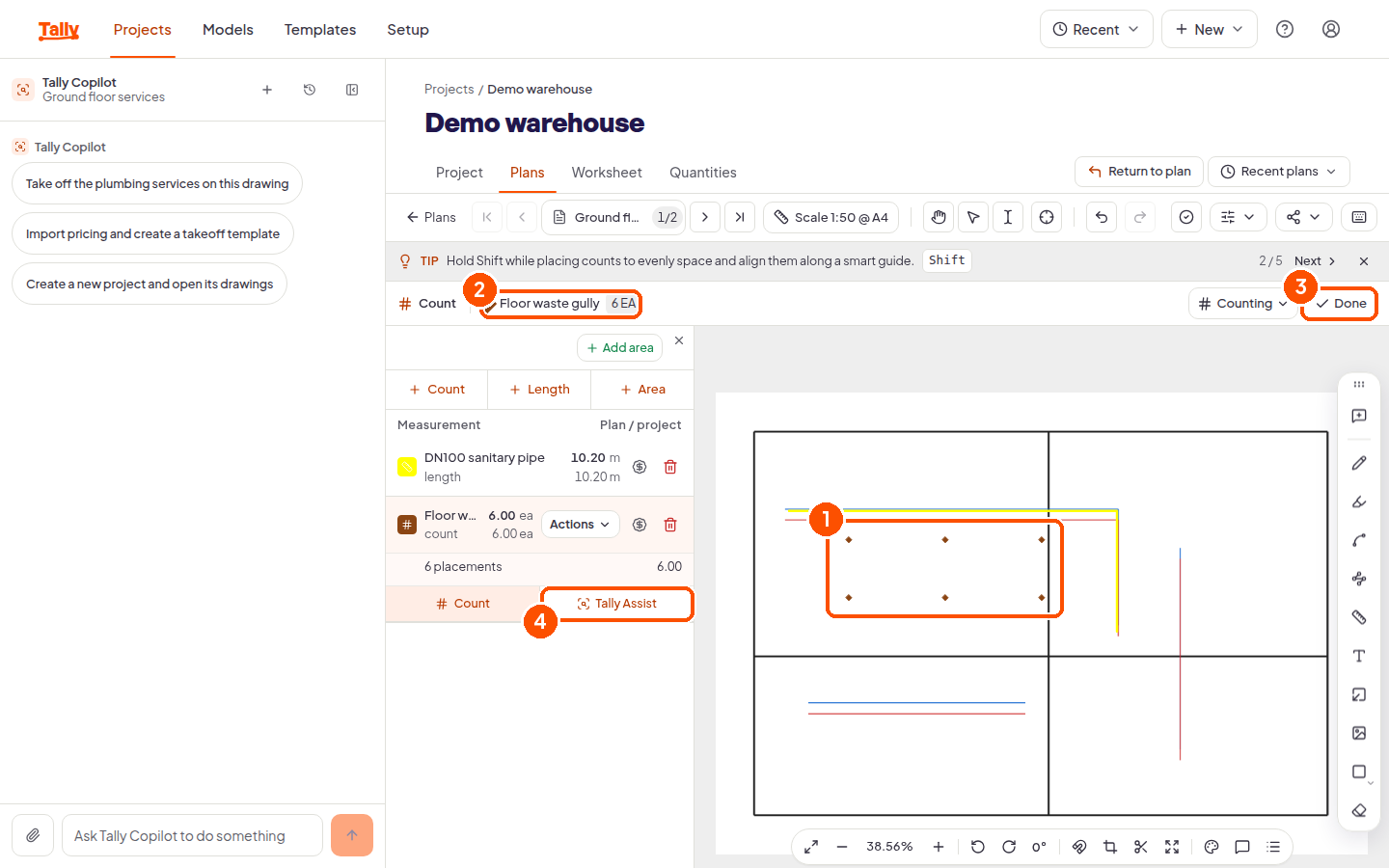Open the Templates tab
The width and height of the screenshot is (1389, 868).
tap(320, 30)
